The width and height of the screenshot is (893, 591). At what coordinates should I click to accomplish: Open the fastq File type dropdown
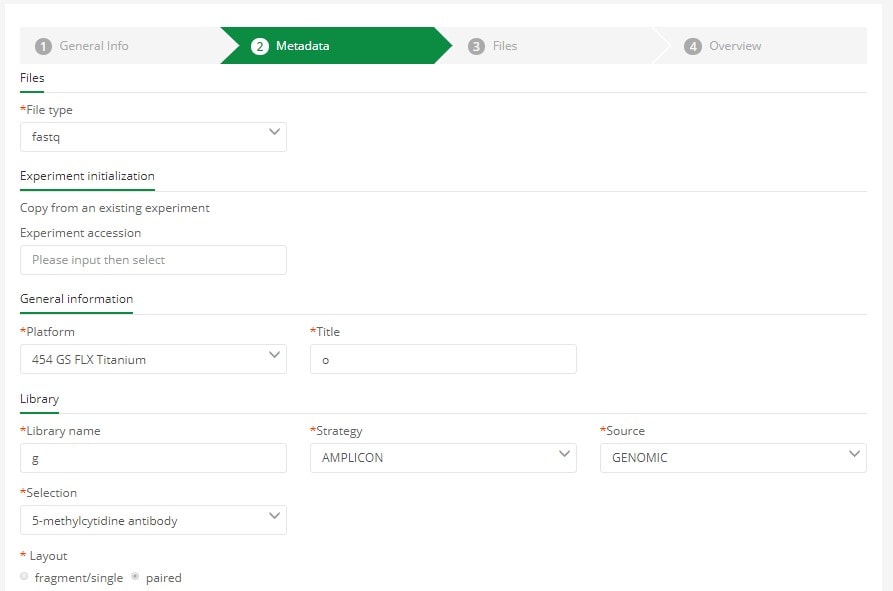click(153, 137)
